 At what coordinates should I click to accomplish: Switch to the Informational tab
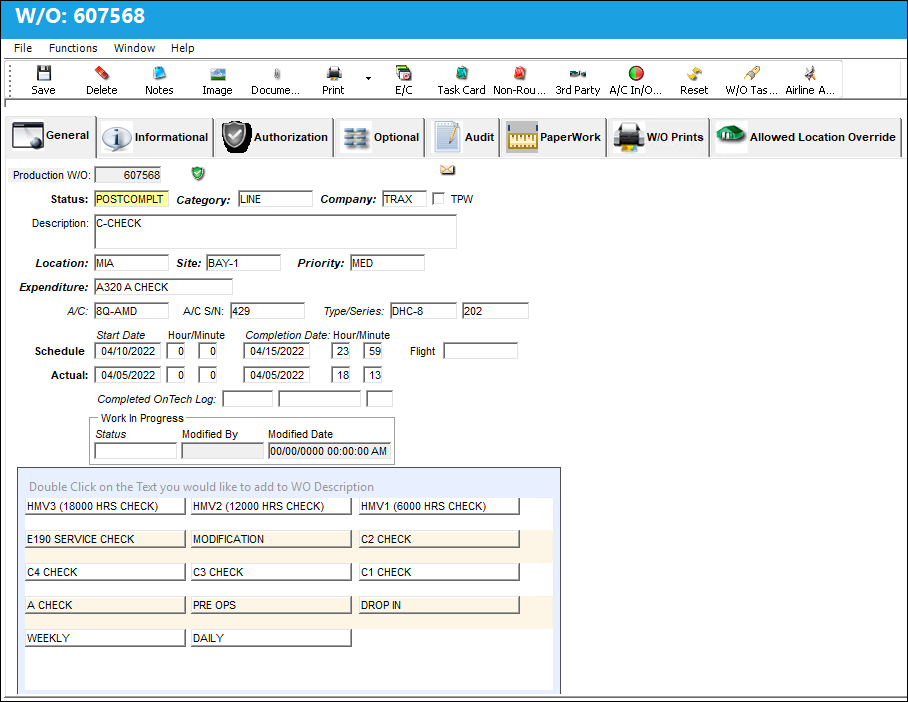155,137
